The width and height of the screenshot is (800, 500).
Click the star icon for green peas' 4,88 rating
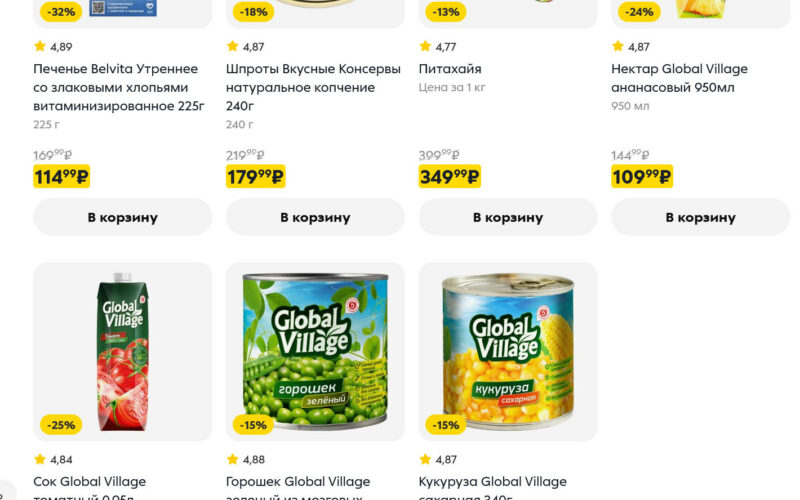(x=233, y=459)
